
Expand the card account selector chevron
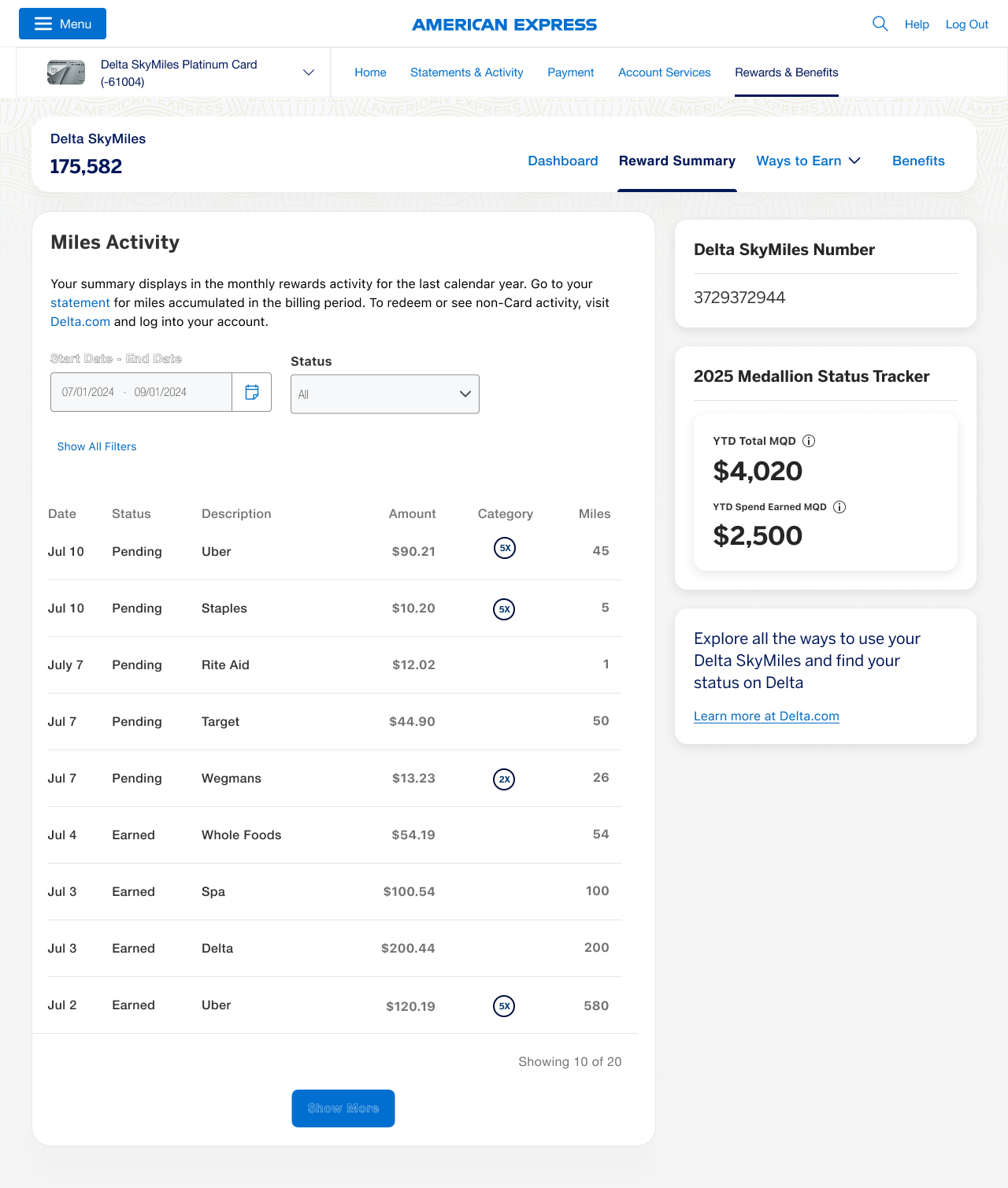(x=309, y=72)
